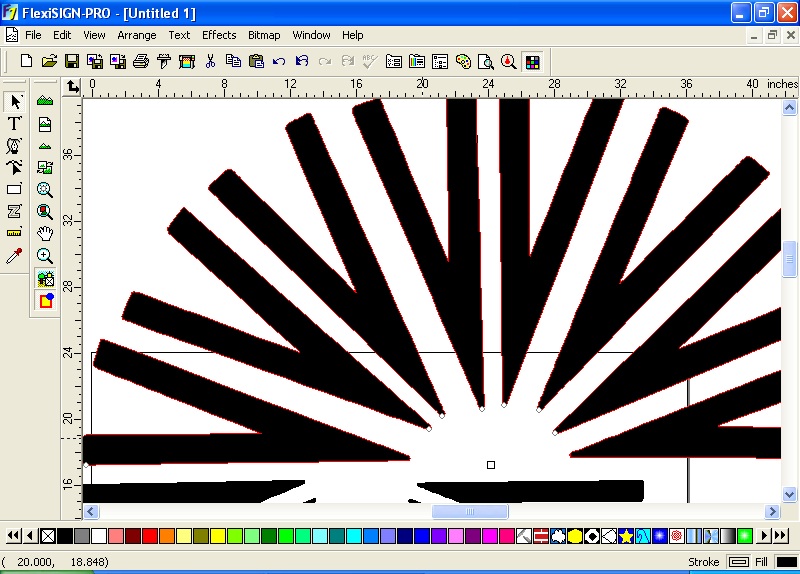Viewport: 800px width, 574px height.
Task: Select the Measure ruler tool
Action: point(14,233)
